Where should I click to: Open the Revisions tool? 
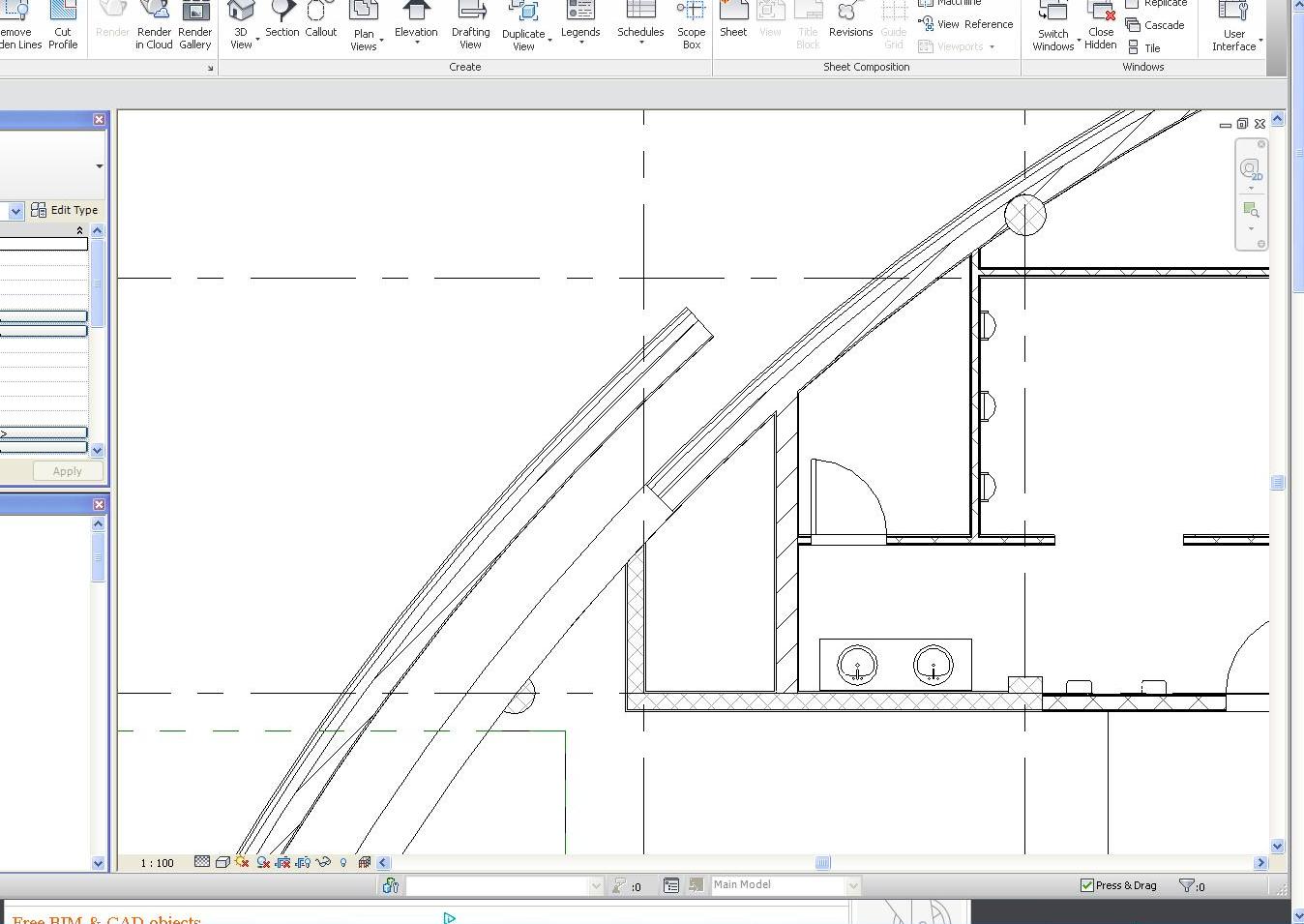(x=851, y=20)
